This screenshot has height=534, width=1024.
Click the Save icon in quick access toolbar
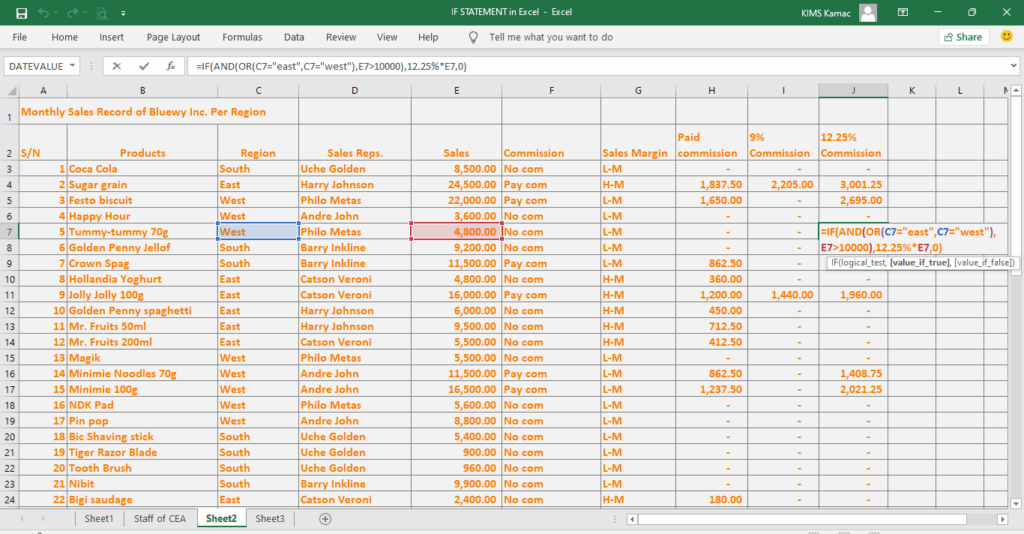[x=21, y=12]
